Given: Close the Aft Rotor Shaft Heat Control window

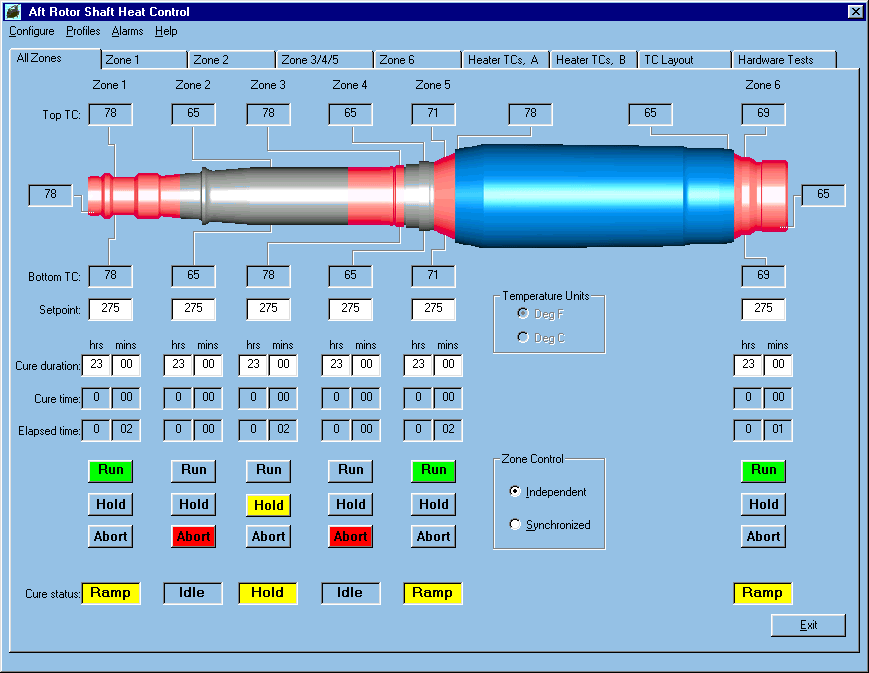Looking at the screenshot, I should point(855,12).
